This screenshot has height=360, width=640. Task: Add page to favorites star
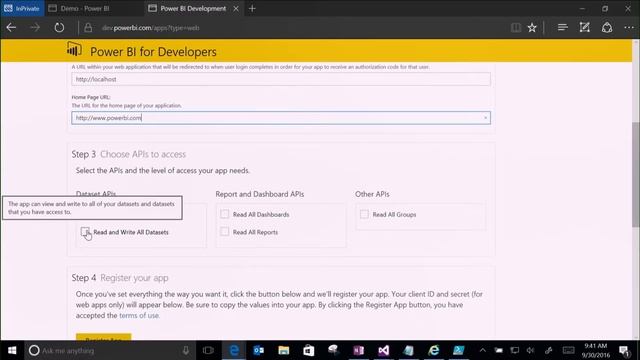[x=532, y=28]
